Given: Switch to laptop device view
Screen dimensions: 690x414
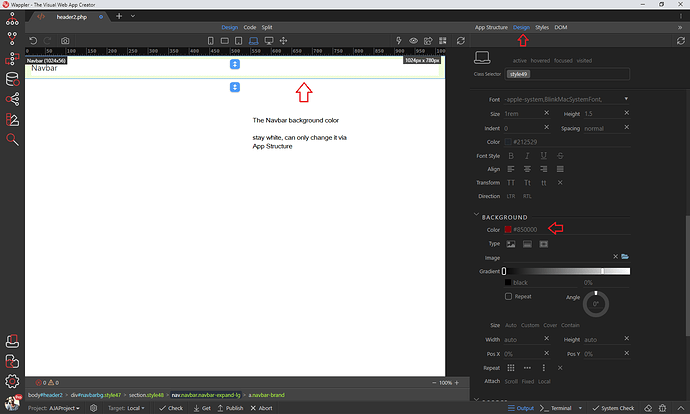Looking at the screenshot, I should (253, 40).
